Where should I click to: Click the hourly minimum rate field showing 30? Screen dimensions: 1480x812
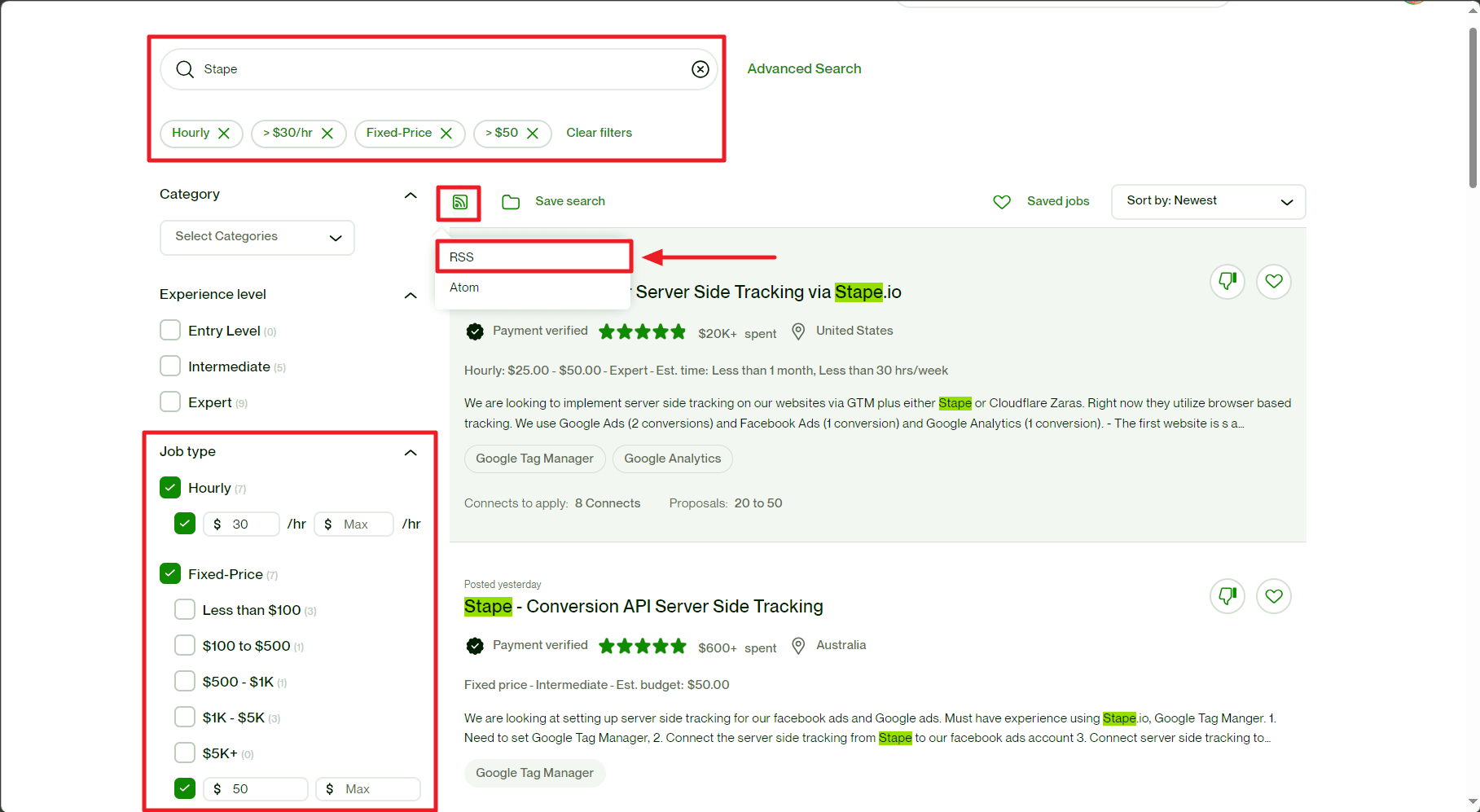click(241, 524)
